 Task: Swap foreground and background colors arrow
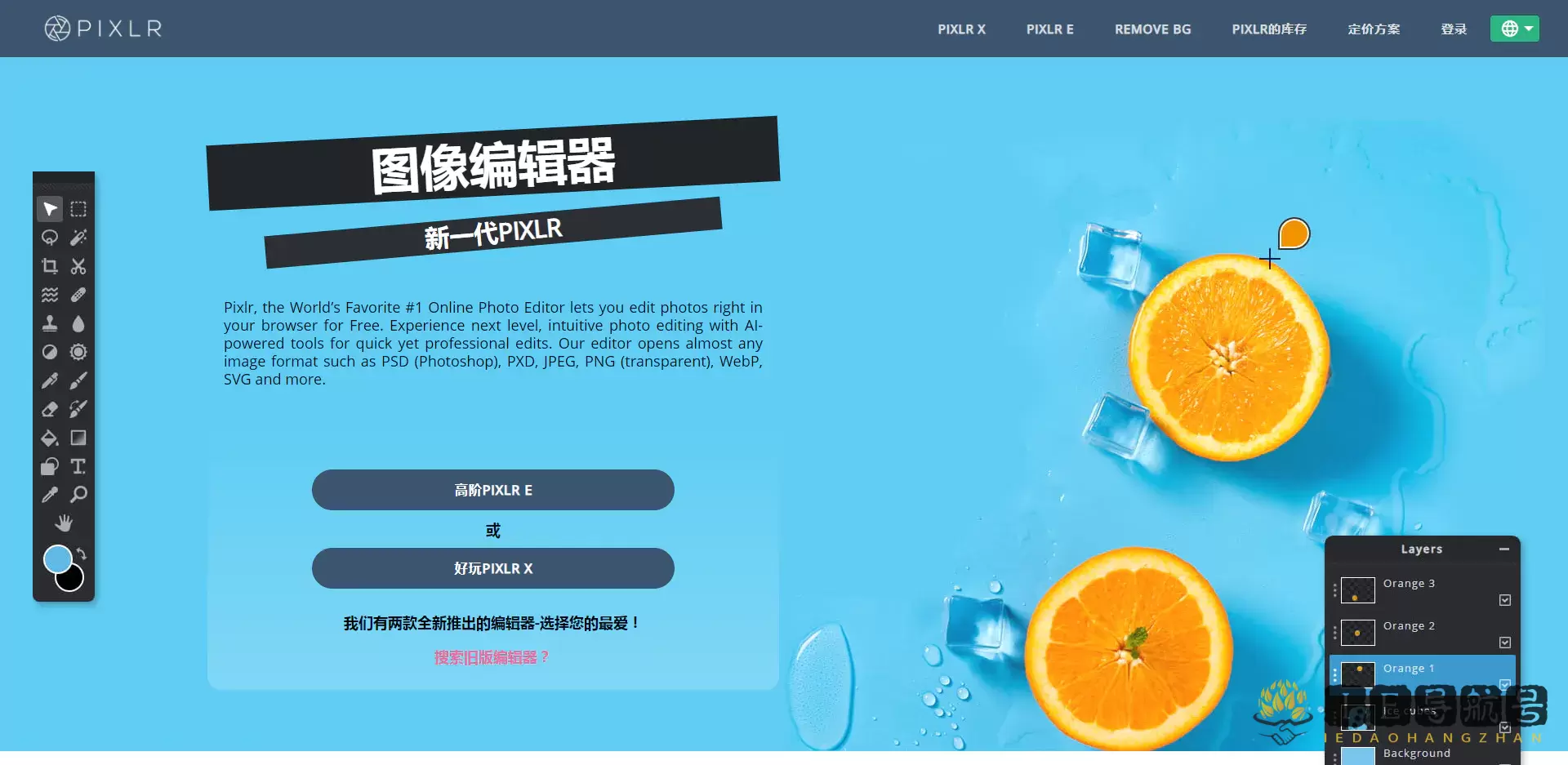[82, 554]
